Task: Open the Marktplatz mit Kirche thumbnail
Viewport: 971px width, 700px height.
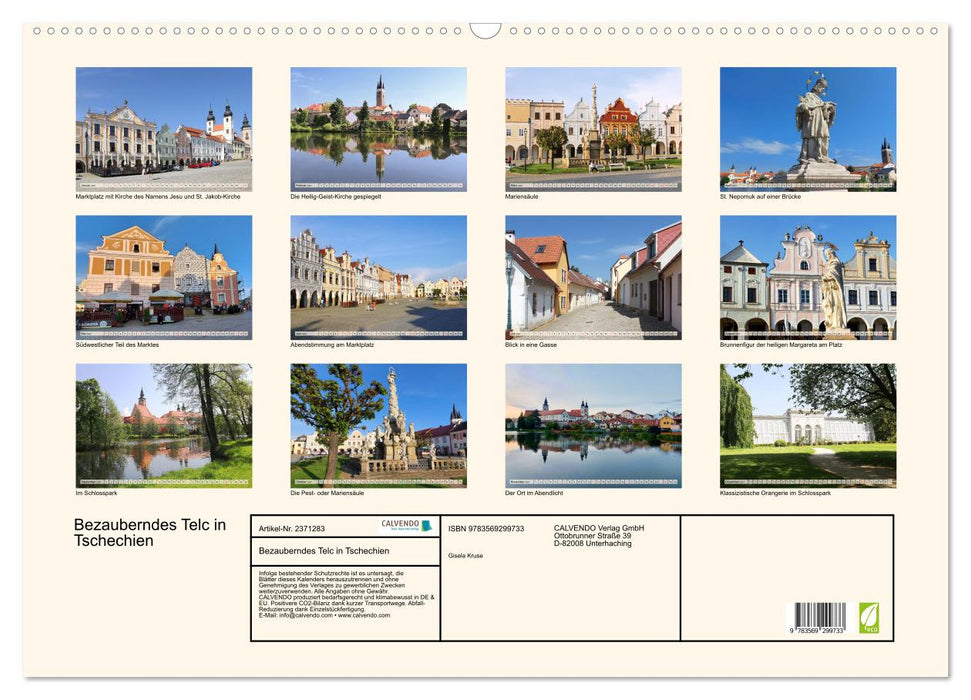Action: pyautogui.click(x=164, y=129)
